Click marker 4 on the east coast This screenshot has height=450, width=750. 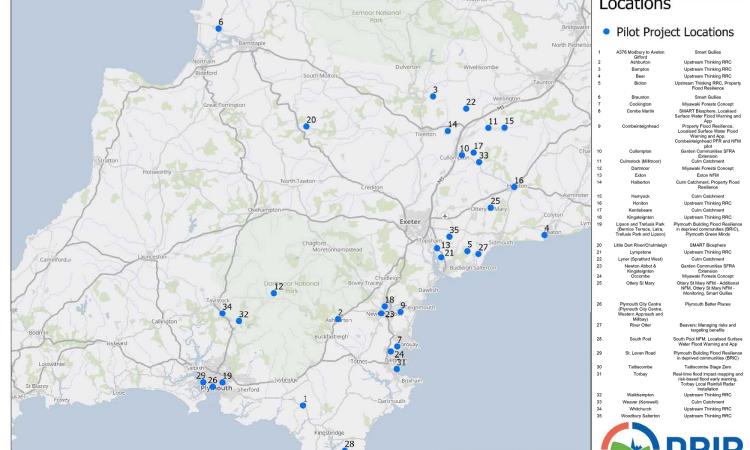coord(544,235)
